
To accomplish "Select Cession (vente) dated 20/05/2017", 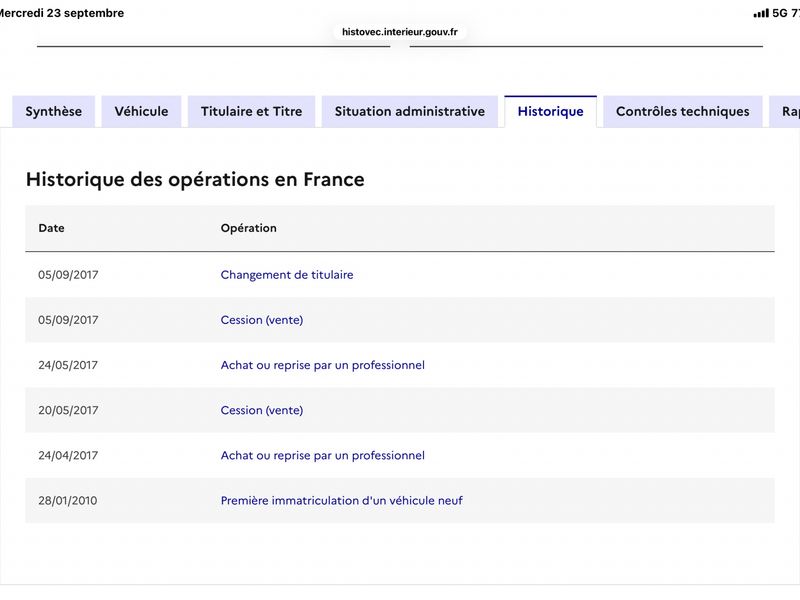I will (262, 410).
